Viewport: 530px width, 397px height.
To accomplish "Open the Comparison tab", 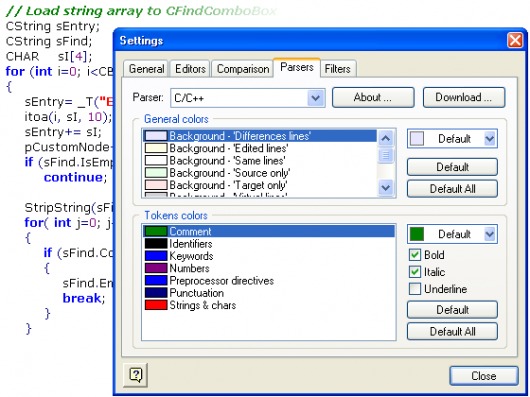I will point(243,69).
